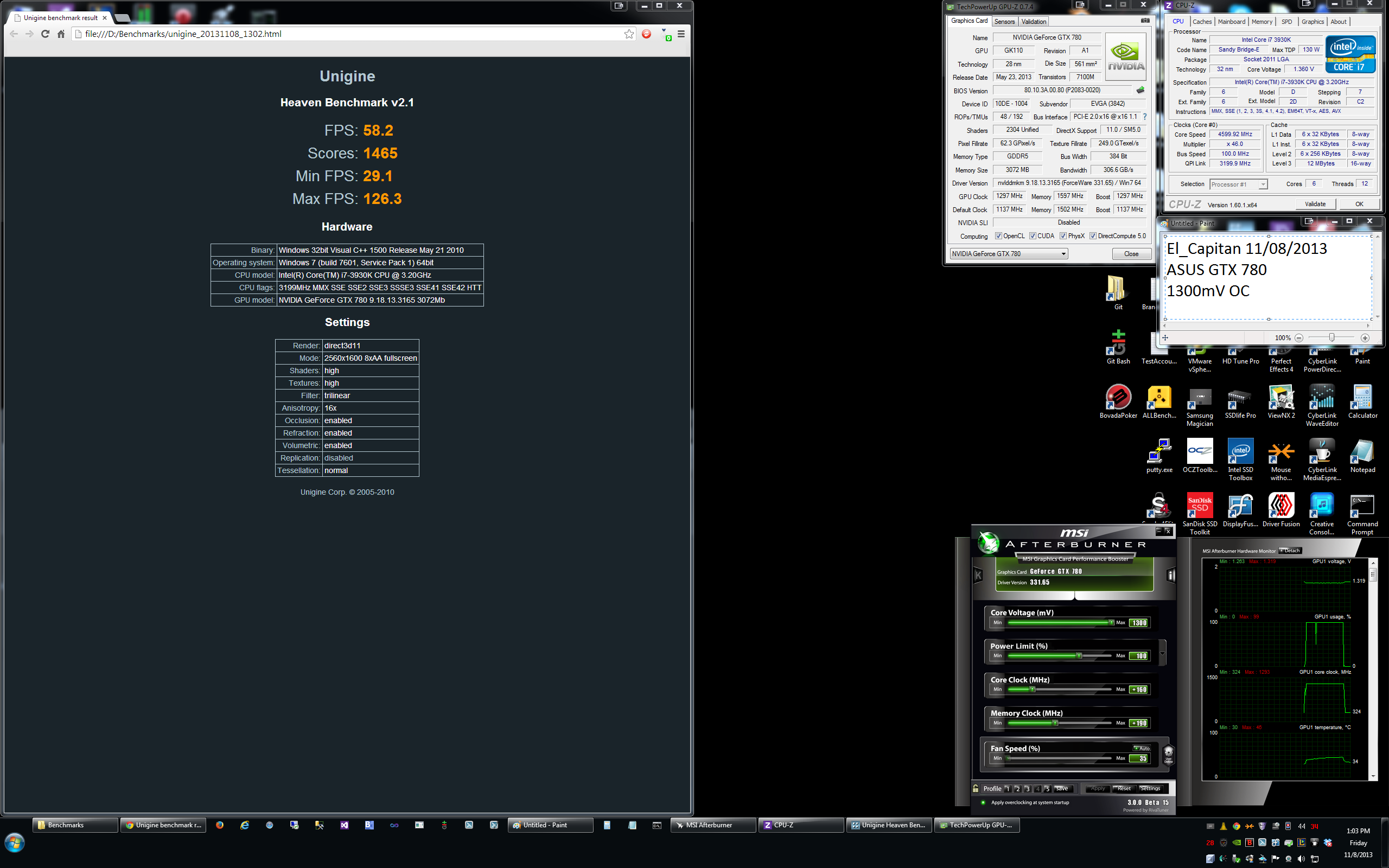
Task: Detach Afterburner Hardware Monitor
Action: [1290, 551]
